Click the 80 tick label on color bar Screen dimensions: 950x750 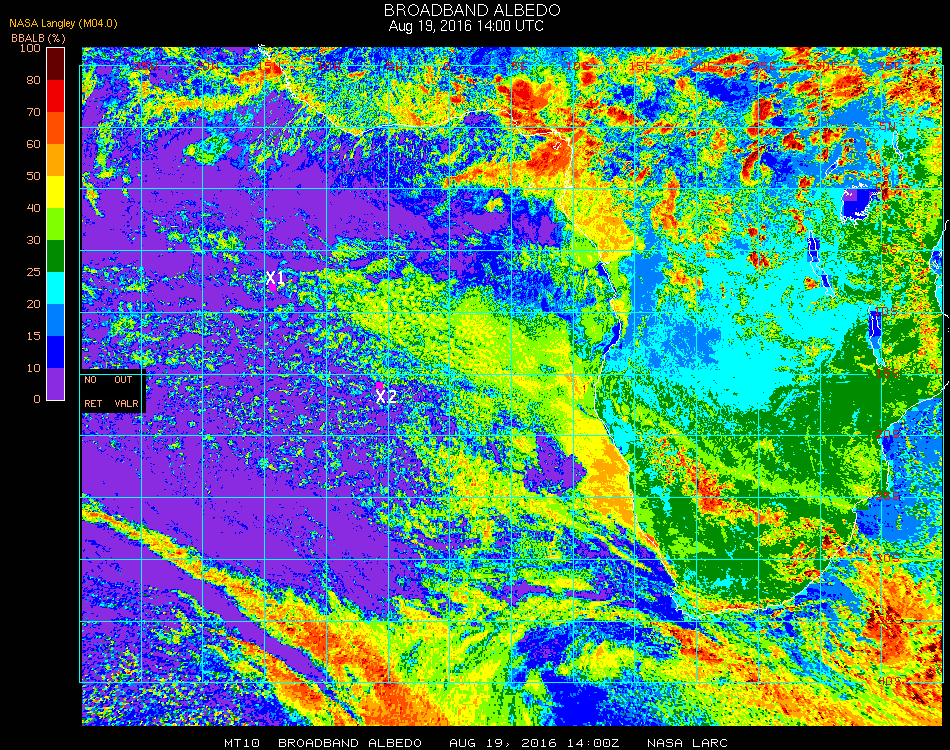pyautogui.click(x=33, y=80)
